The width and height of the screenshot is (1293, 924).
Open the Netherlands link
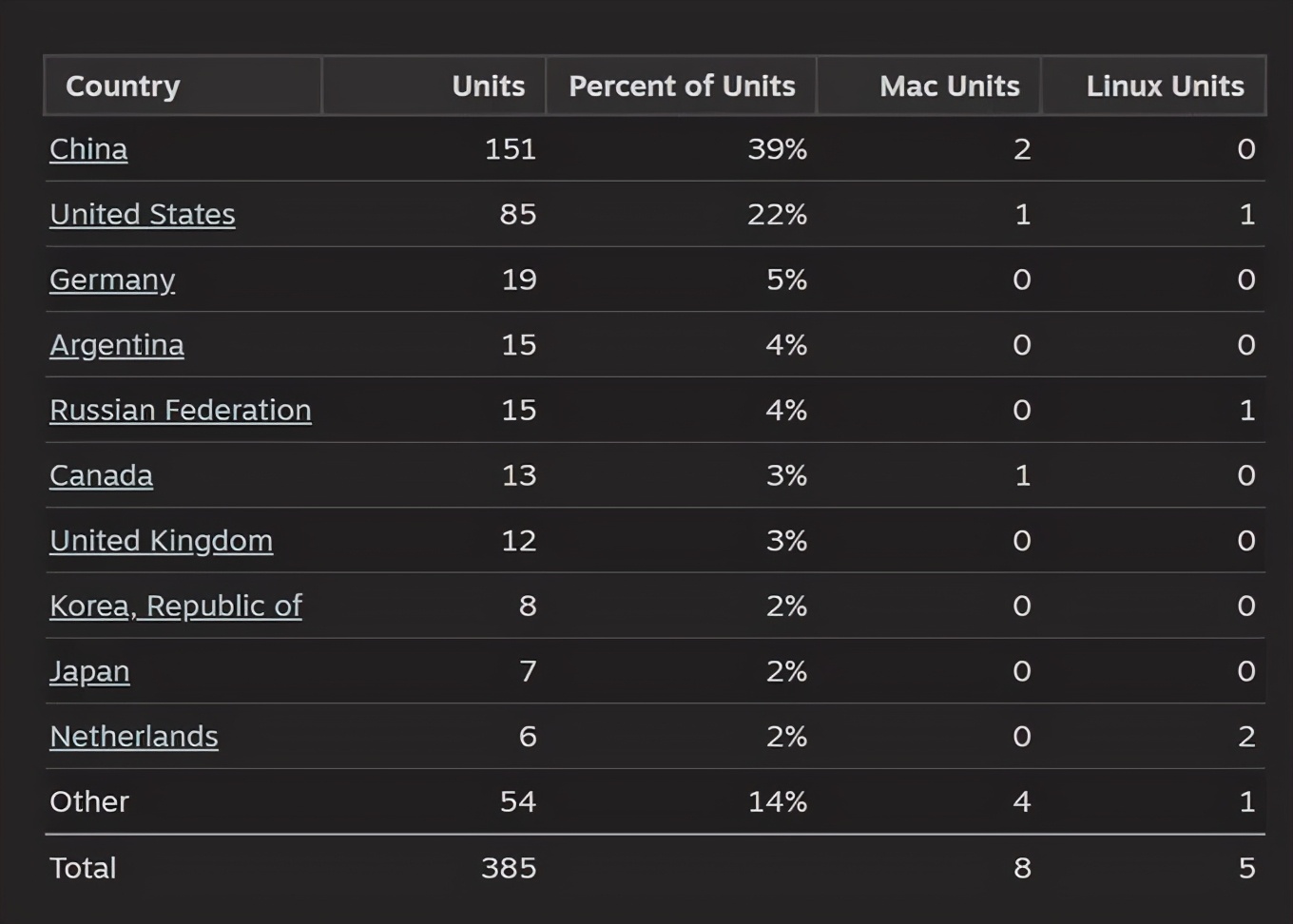coord(134,737)
